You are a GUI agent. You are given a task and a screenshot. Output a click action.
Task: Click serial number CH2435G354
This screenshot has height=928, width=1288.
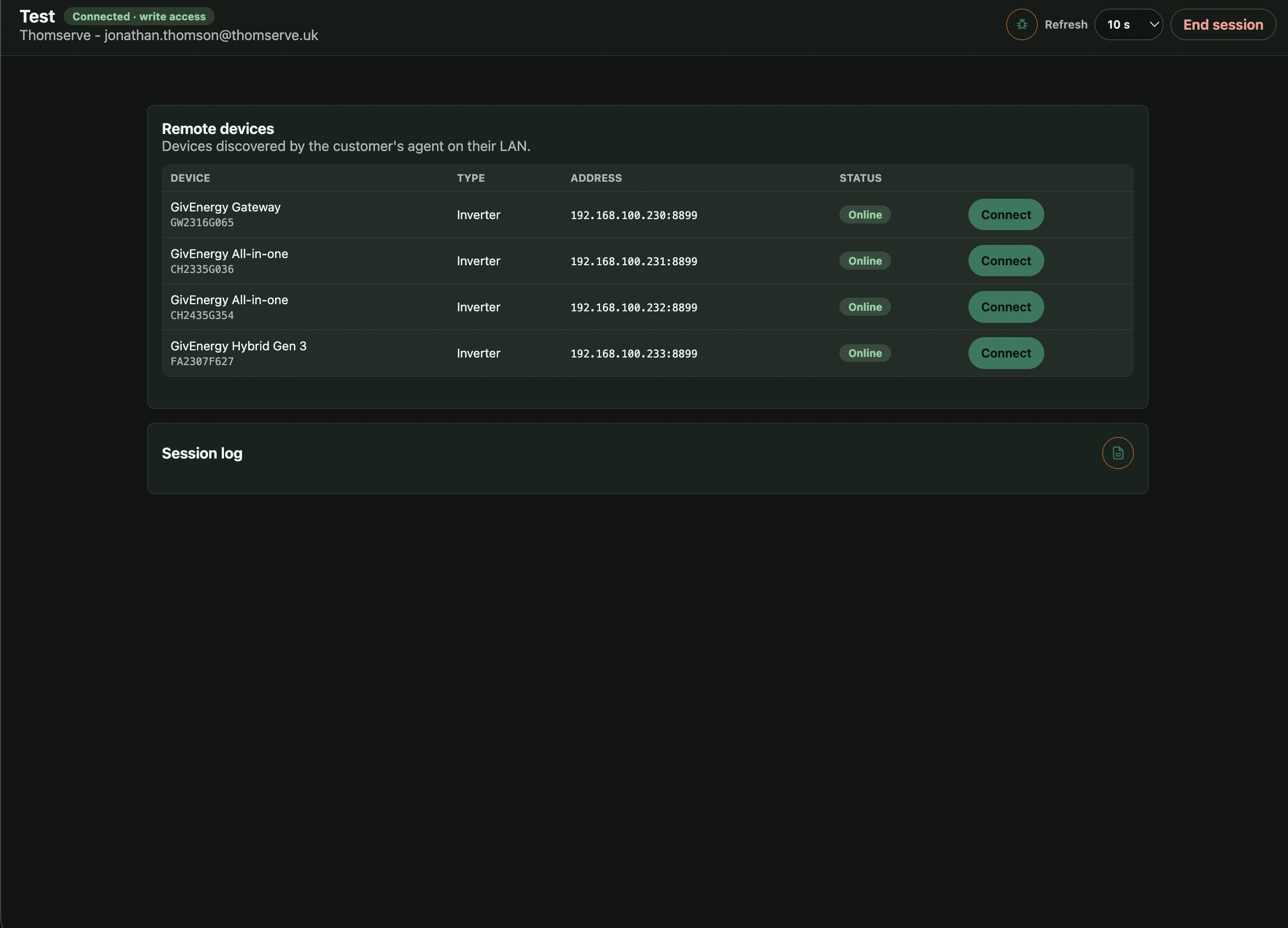click(202, 315)
